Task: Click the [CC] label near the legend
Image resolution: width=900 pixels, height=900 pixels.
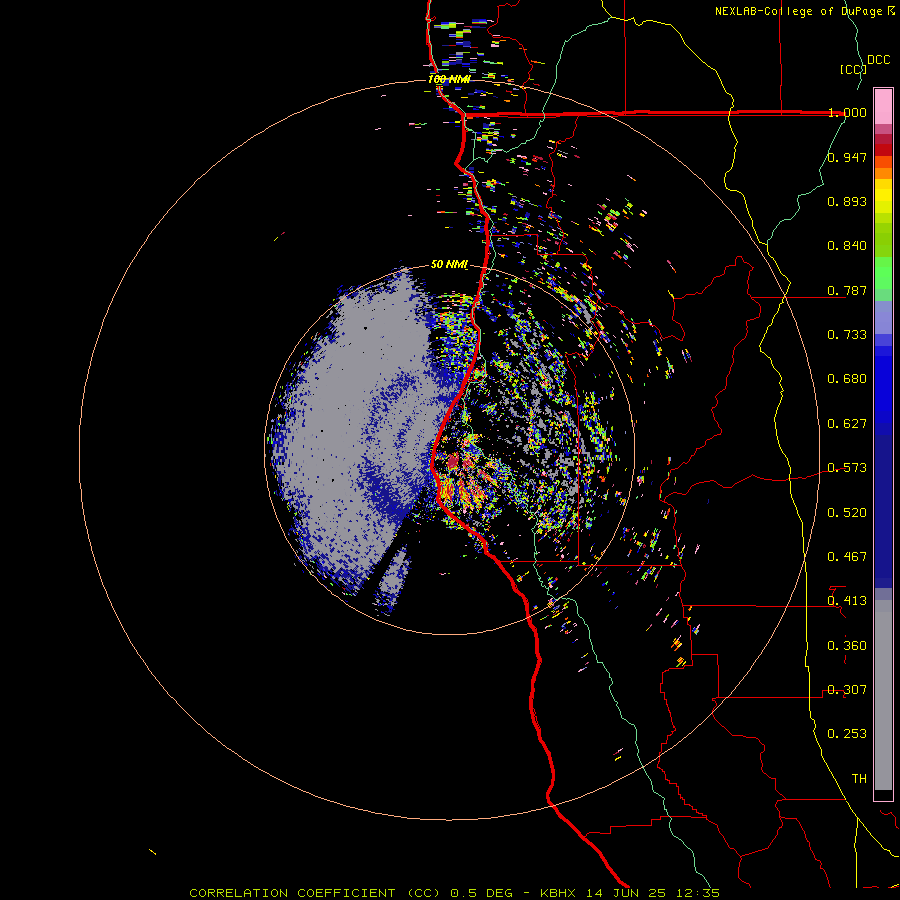Action: tap(853, 69)
